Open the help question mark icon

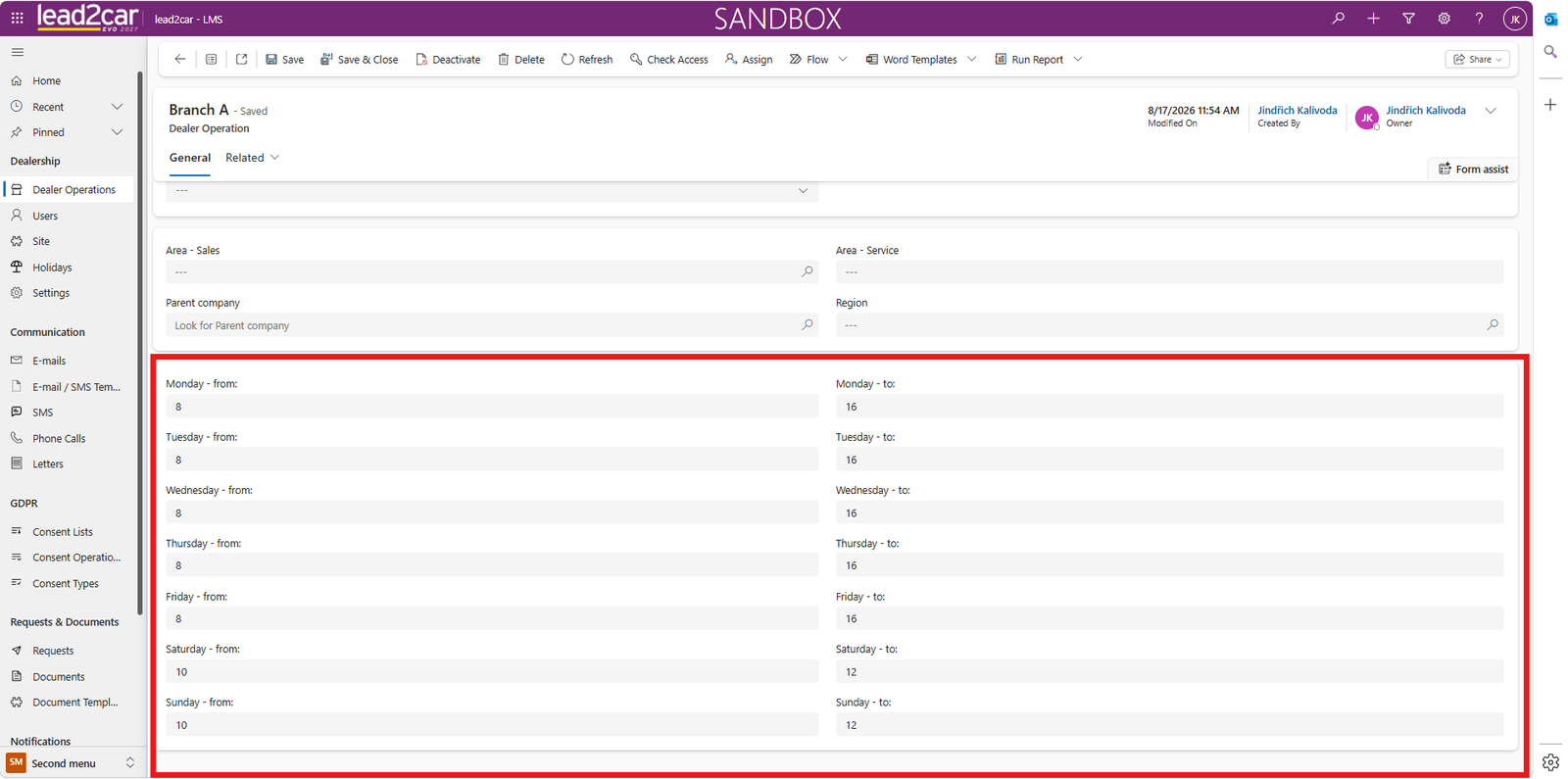point(1479,18)
